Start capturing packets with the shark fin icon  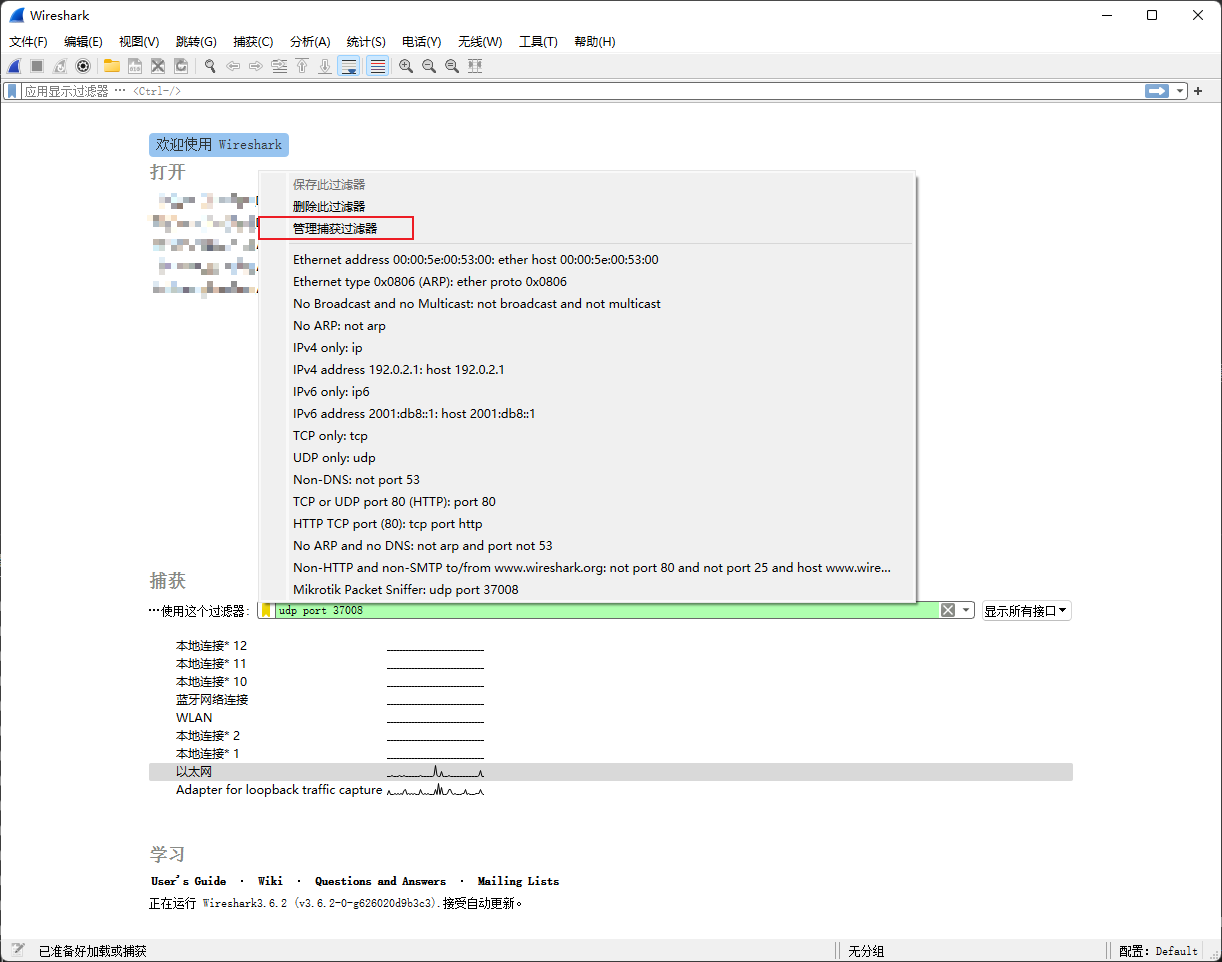pos(14,66)
